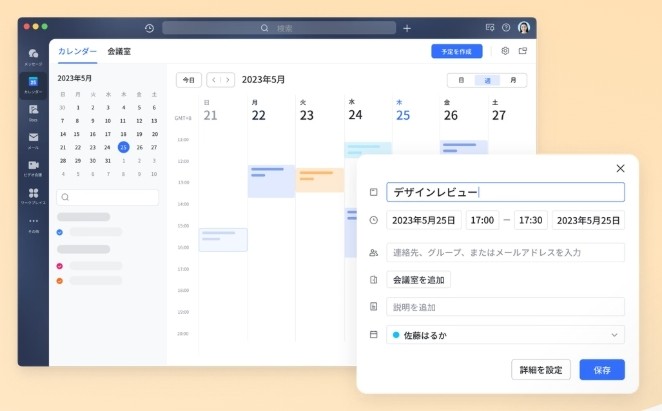Close the new event dialog
The width and height of the screenshot is (662, 411).
click(620, 169)
